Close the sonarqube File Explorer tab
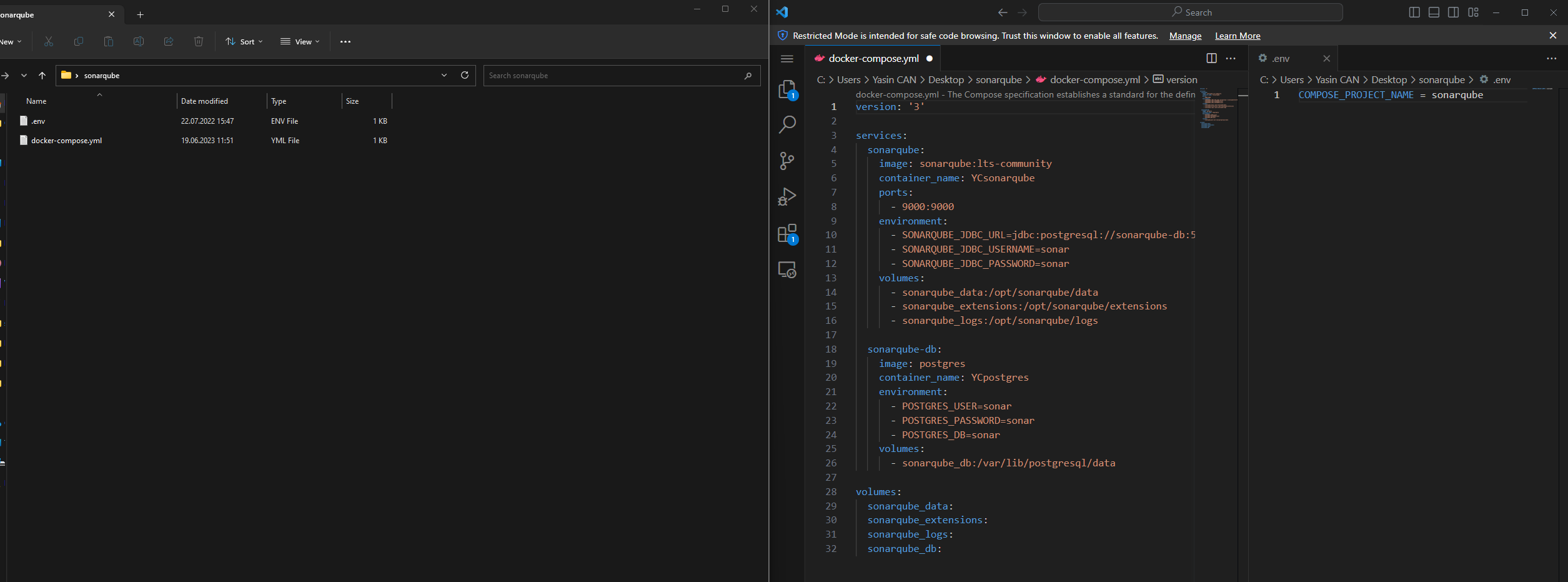1568x582 pixels. tap(112, 14)
